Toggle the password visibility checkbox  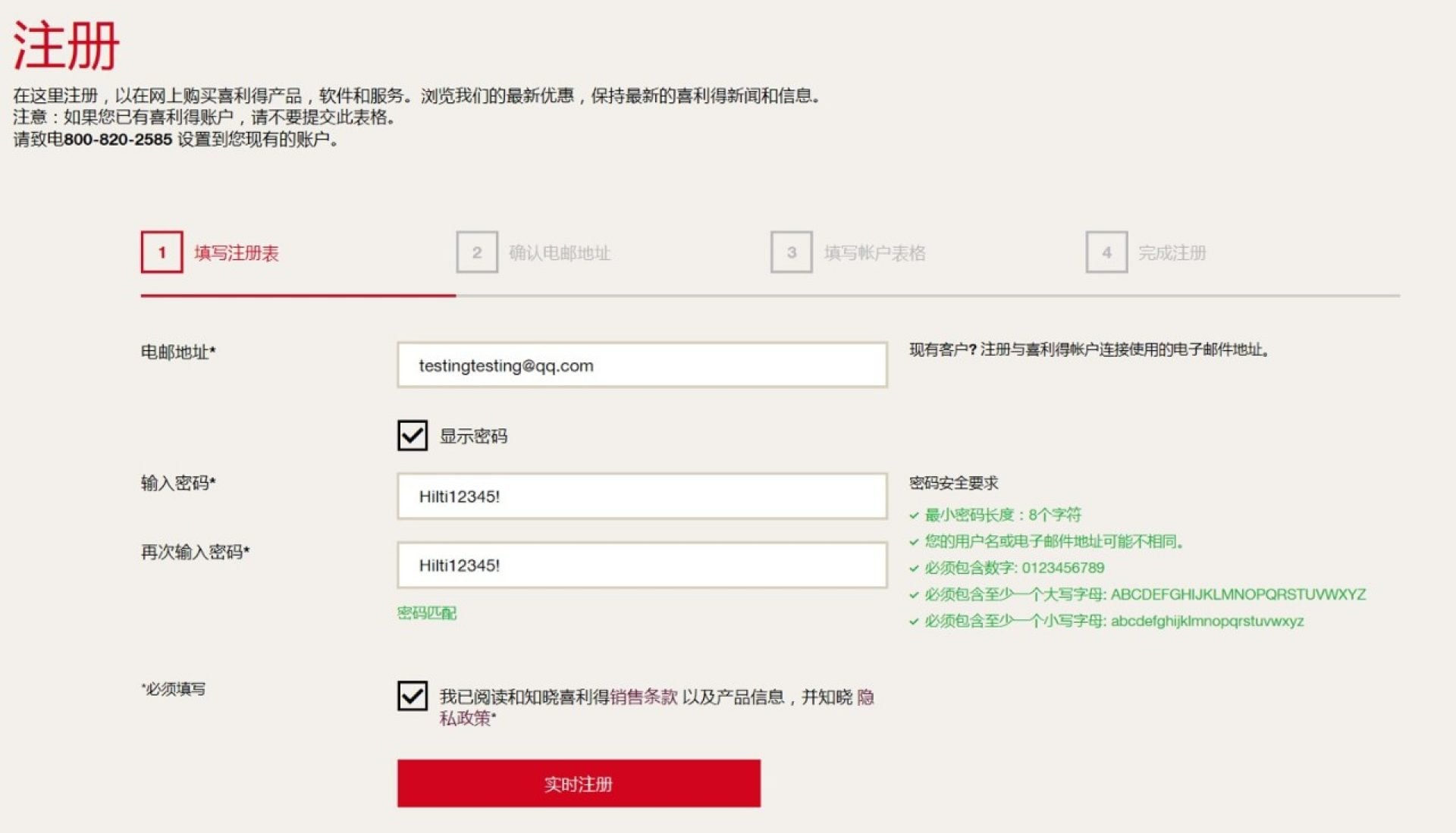pos(412,436)
